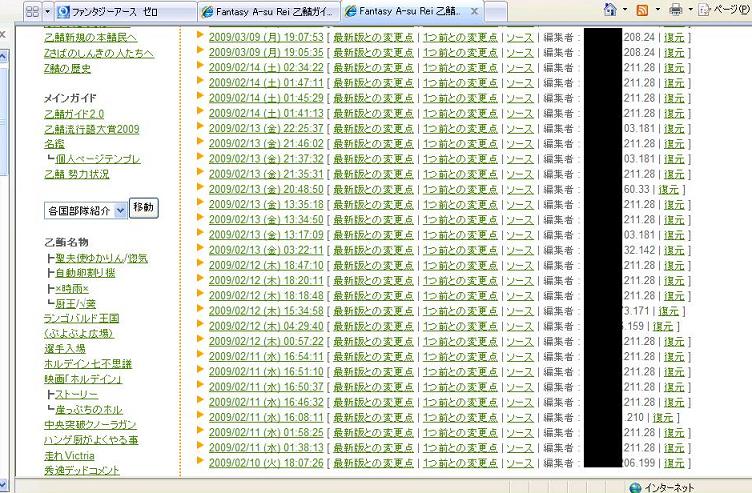Open the Z鯖の歴史 link
Screen dimensions: 752x493
coord(67,69)
